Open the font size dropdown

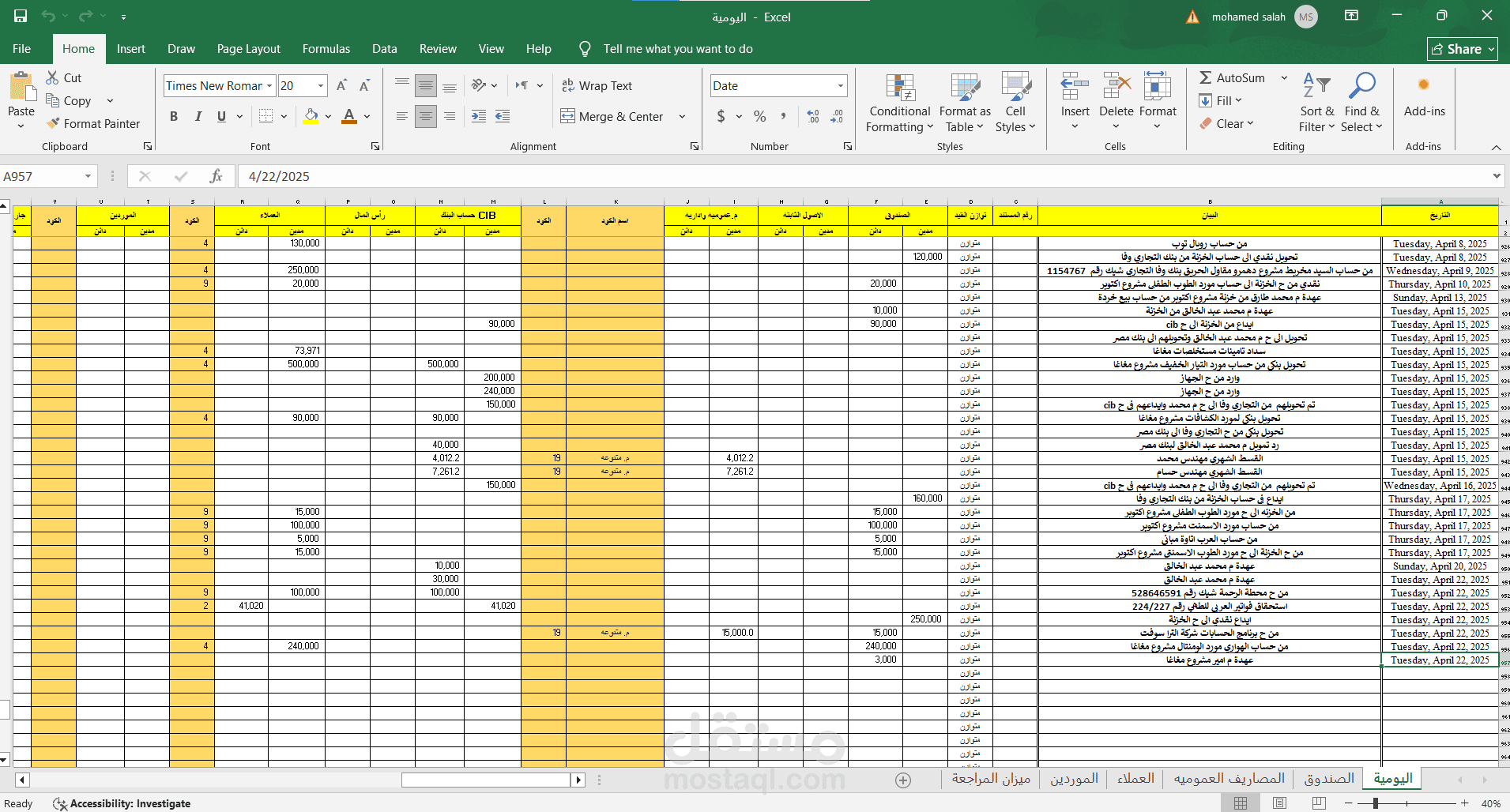pyautogui.click(x=321, y=85)
